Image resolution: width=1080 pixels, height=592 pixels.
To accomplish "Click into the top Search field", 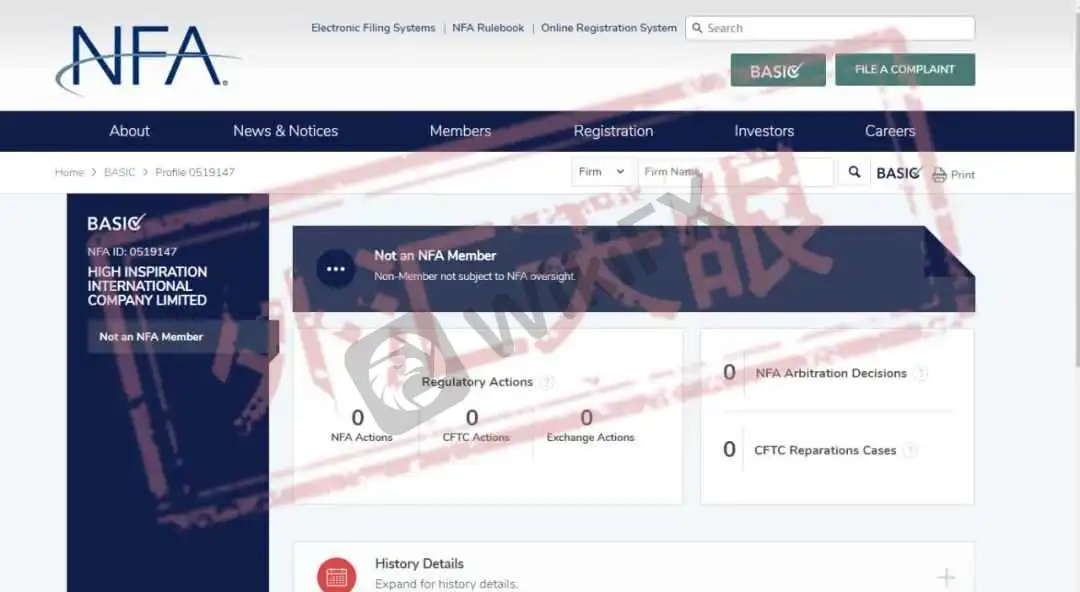I will pyautogui.click(x=830, y=28).
